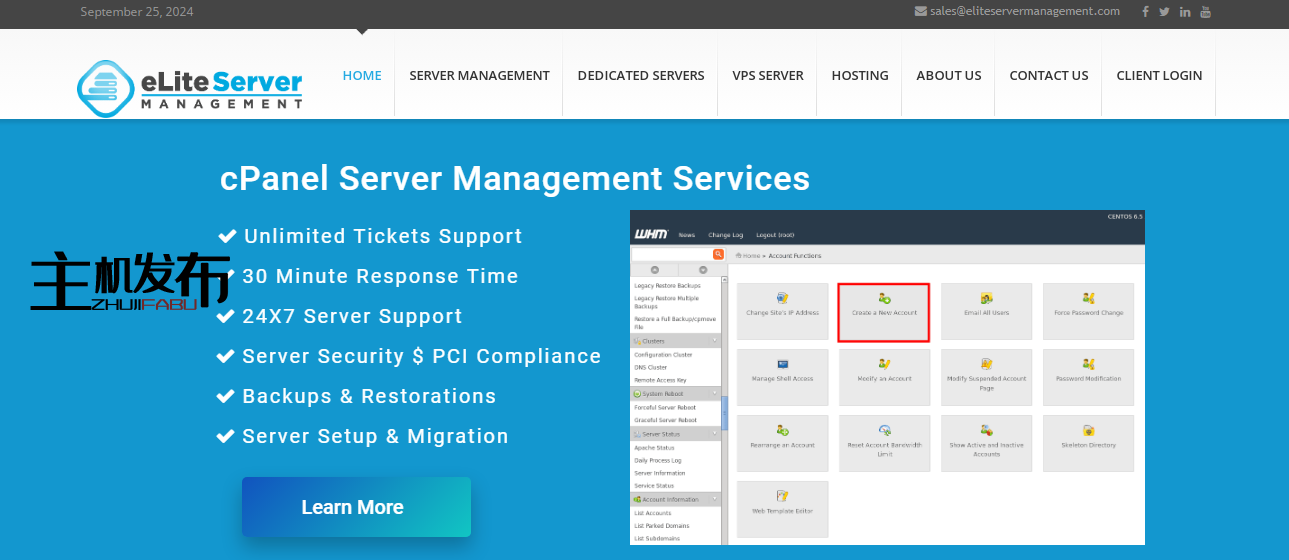Click the envelope mail icon
1289x560 pixels.
pyautogui.click(x=920, y=11)
